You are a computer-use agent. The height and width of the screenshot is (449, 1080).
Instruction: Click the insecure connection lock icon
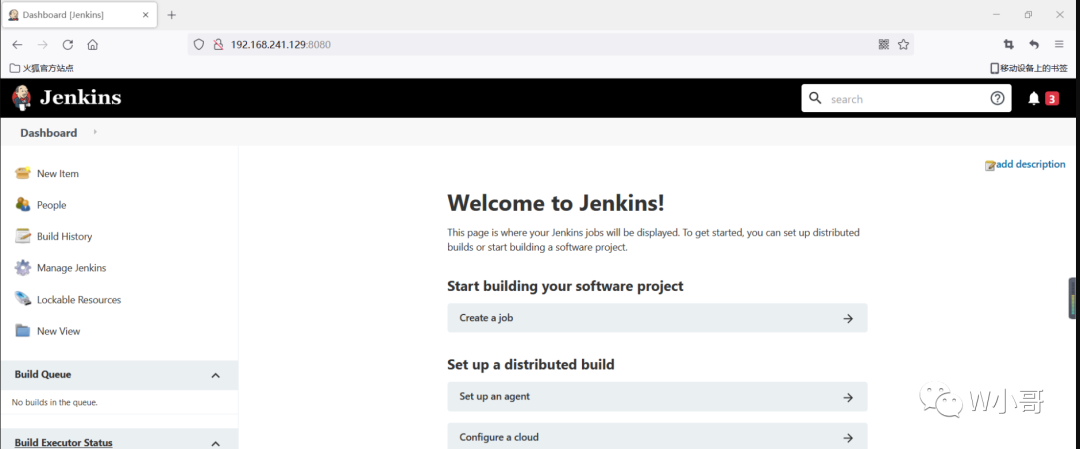(x=218, y=45)
